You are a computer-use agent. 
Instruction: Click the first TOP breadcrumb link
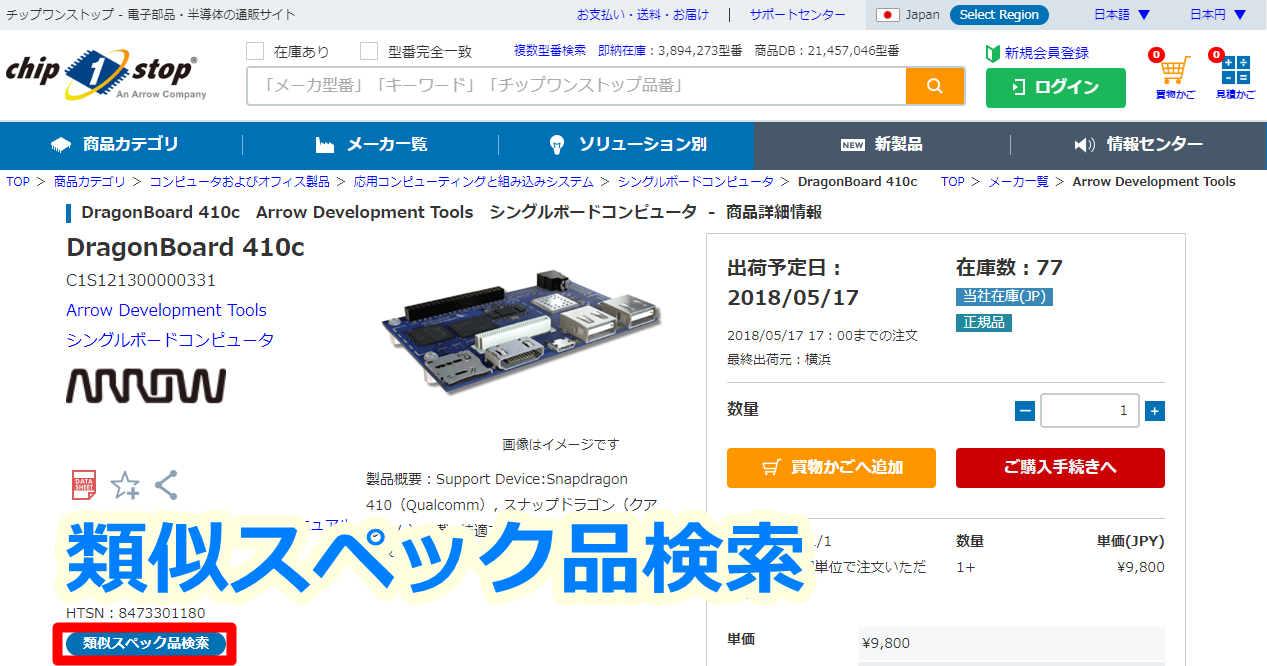(18, 182)
